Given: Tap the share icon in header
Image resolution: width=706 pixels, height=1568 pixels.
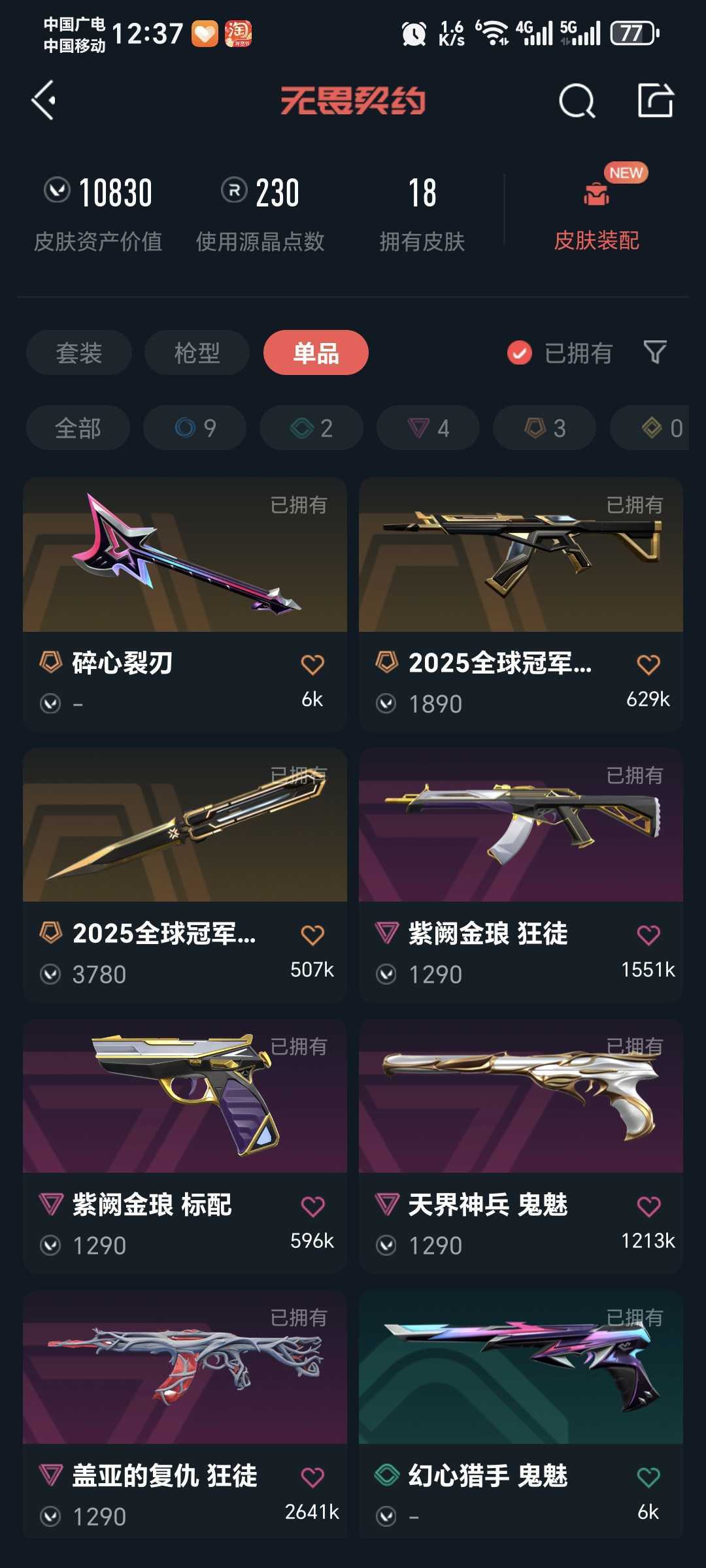Looking at the screenshot, I should pyautogui.click(x=656, y=101).
